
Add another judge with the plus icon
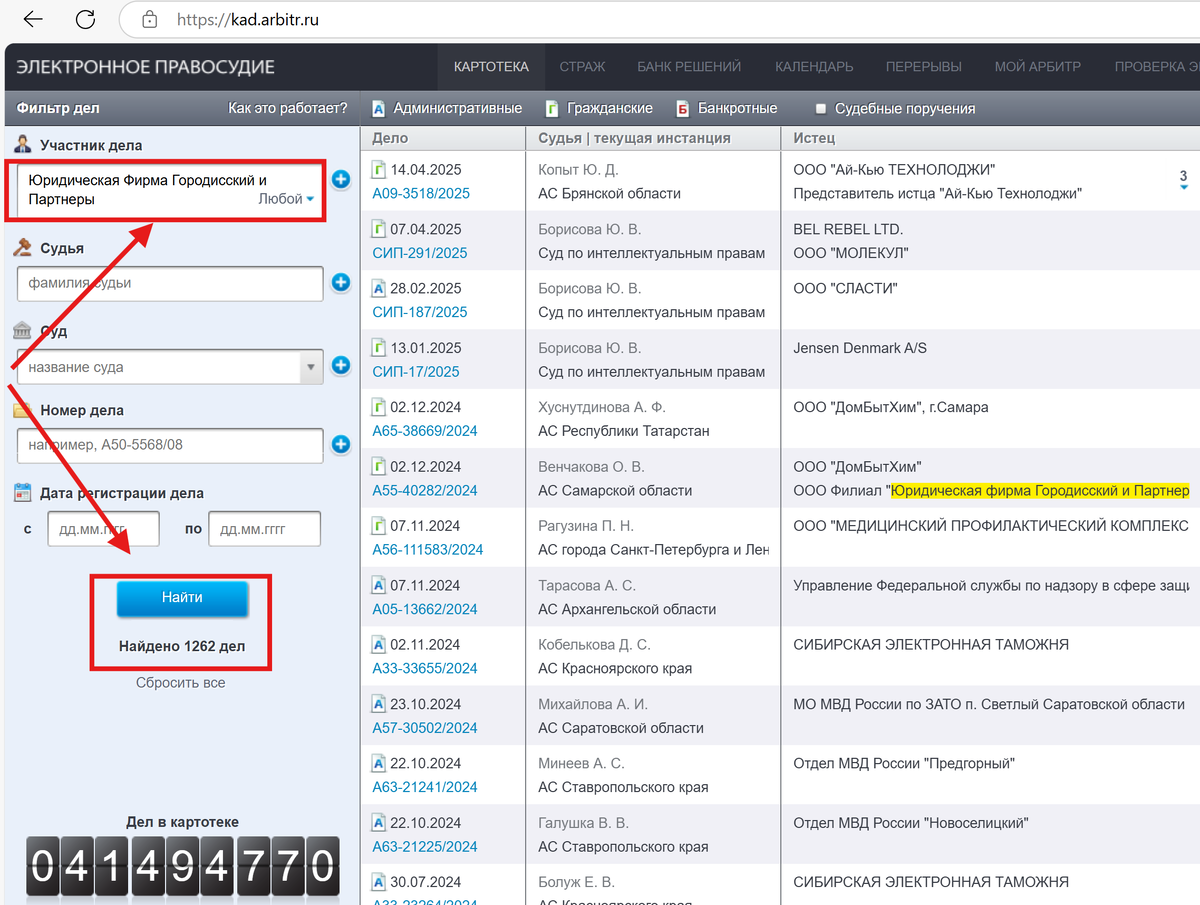[341, 283]
